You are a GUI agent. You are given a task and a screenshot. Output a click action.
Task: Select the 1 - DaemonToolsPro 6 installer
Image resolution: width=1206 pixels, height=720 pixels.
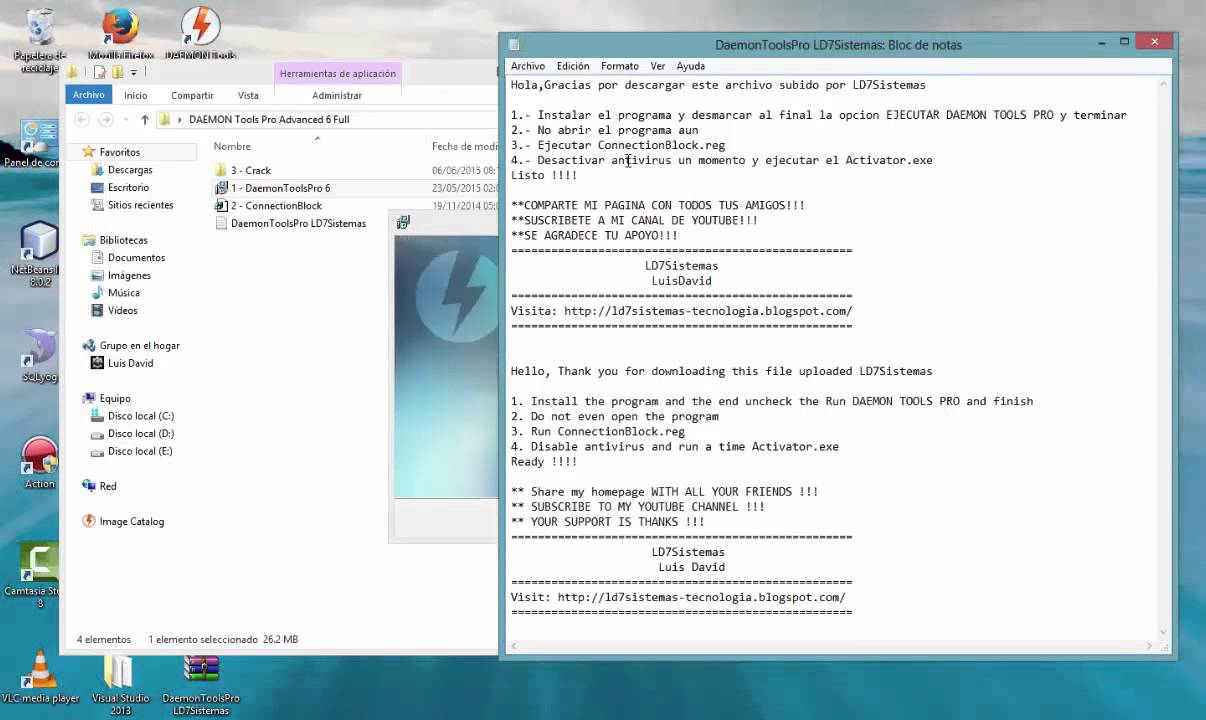280,188
